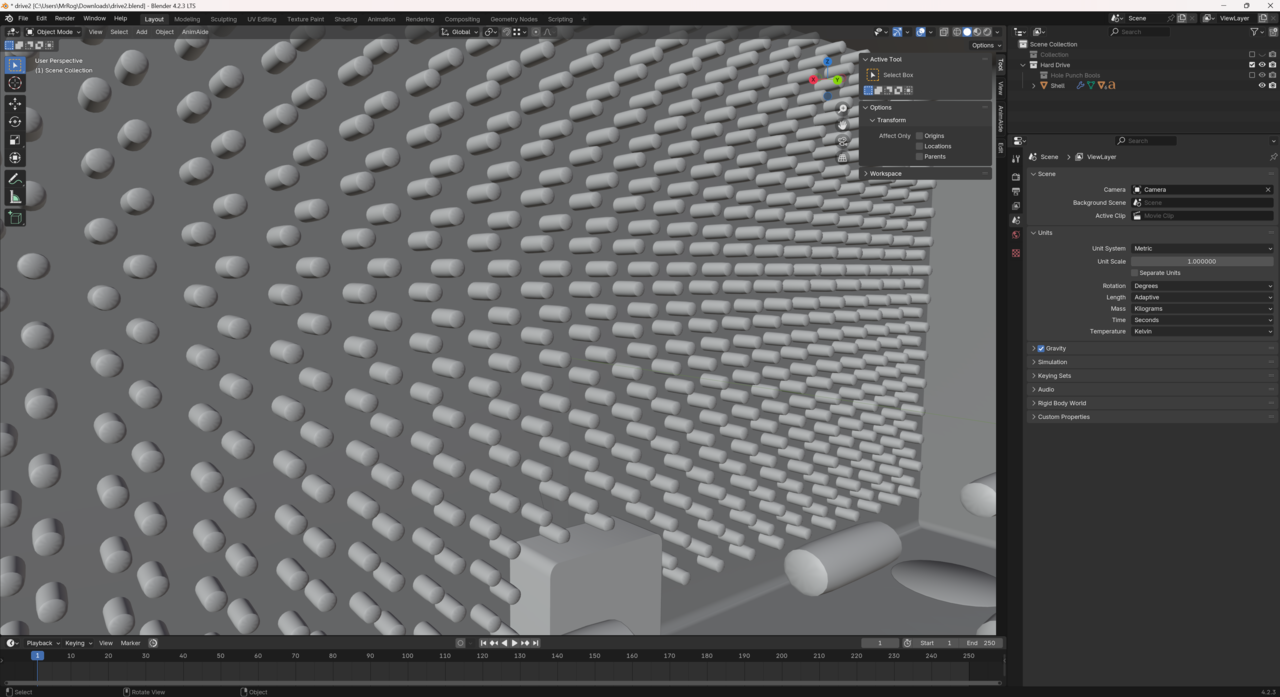The image size is (1280, 697).
Task: Click the Unit Scale value field
Action: click(1201, 261)
